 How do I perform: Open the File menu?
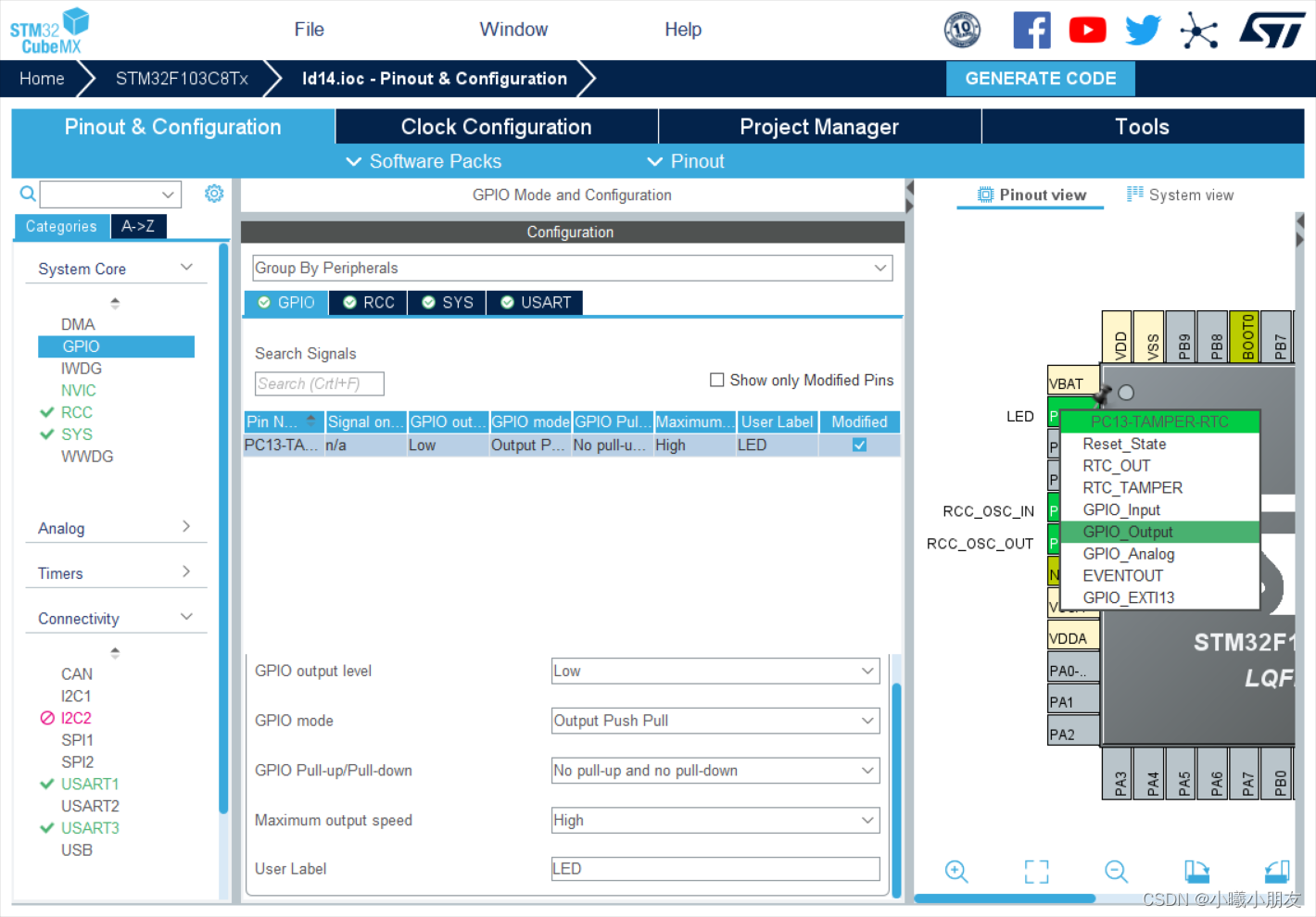[x=310, y=30]
